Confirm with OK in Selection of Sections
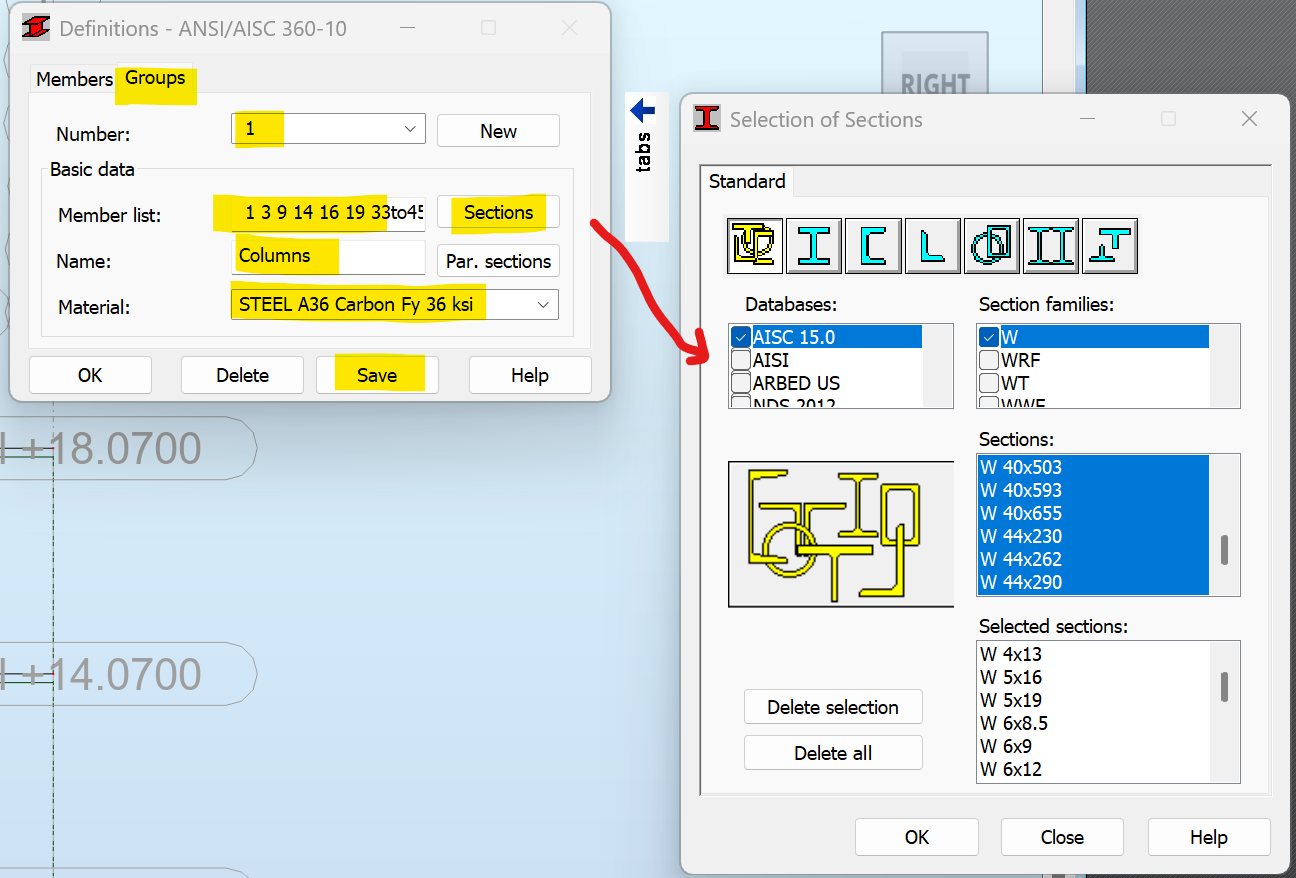 pos(917,837)
